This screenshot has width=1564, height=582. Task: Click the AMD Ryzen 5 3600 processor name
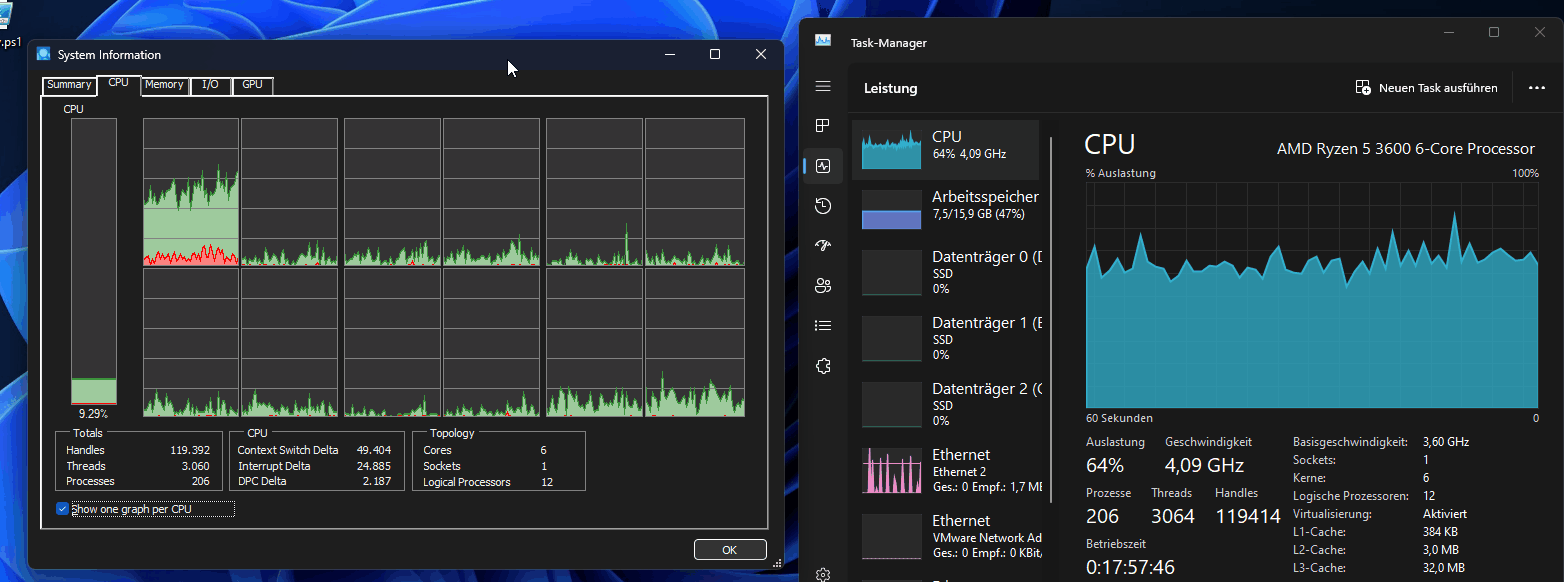tap(1405, 148)
